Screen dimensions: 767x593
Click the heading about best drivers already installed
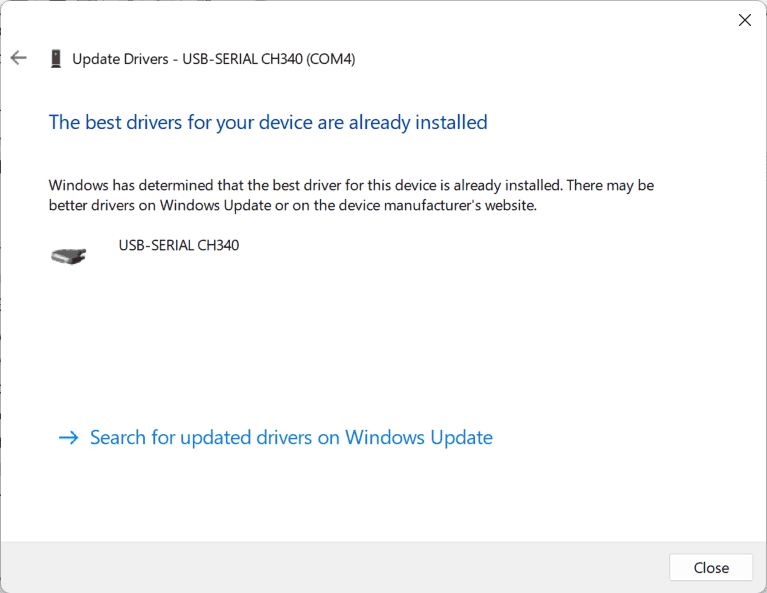pyautogui.click(x=268, y=123)
